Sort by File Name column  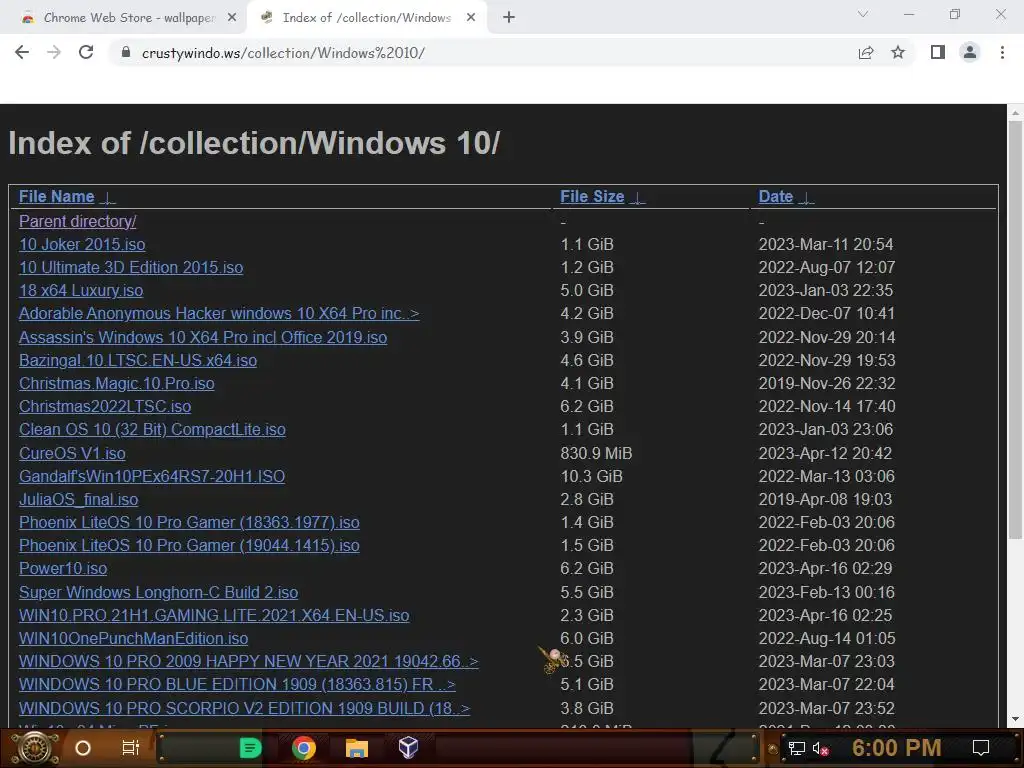click(57, 197)
